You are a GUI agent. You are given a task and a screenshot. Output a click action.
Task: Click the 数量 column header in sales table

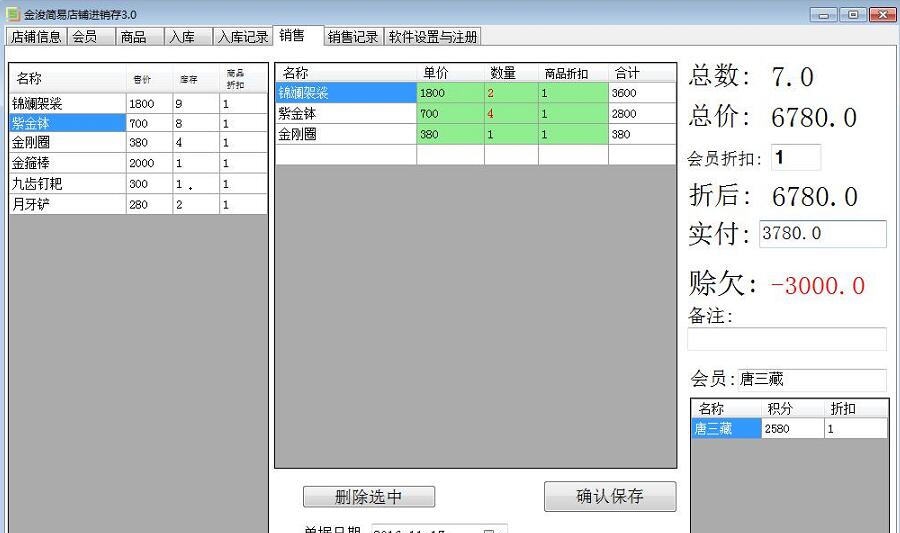coord(511,73)
